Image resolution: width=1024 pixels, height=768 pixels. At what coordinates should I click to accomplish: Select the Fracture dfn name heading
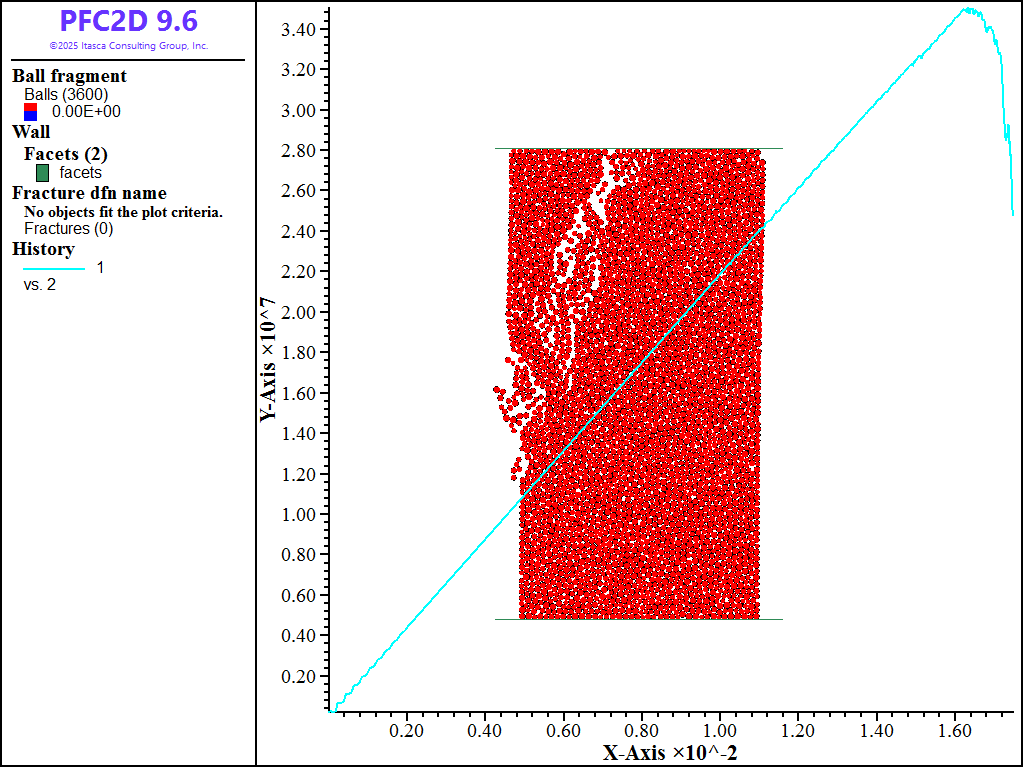point(89,193)
